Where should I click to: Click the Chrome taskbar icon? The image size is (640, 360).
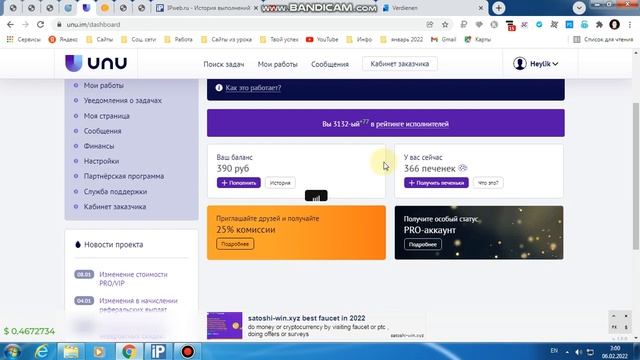point(129,351)
